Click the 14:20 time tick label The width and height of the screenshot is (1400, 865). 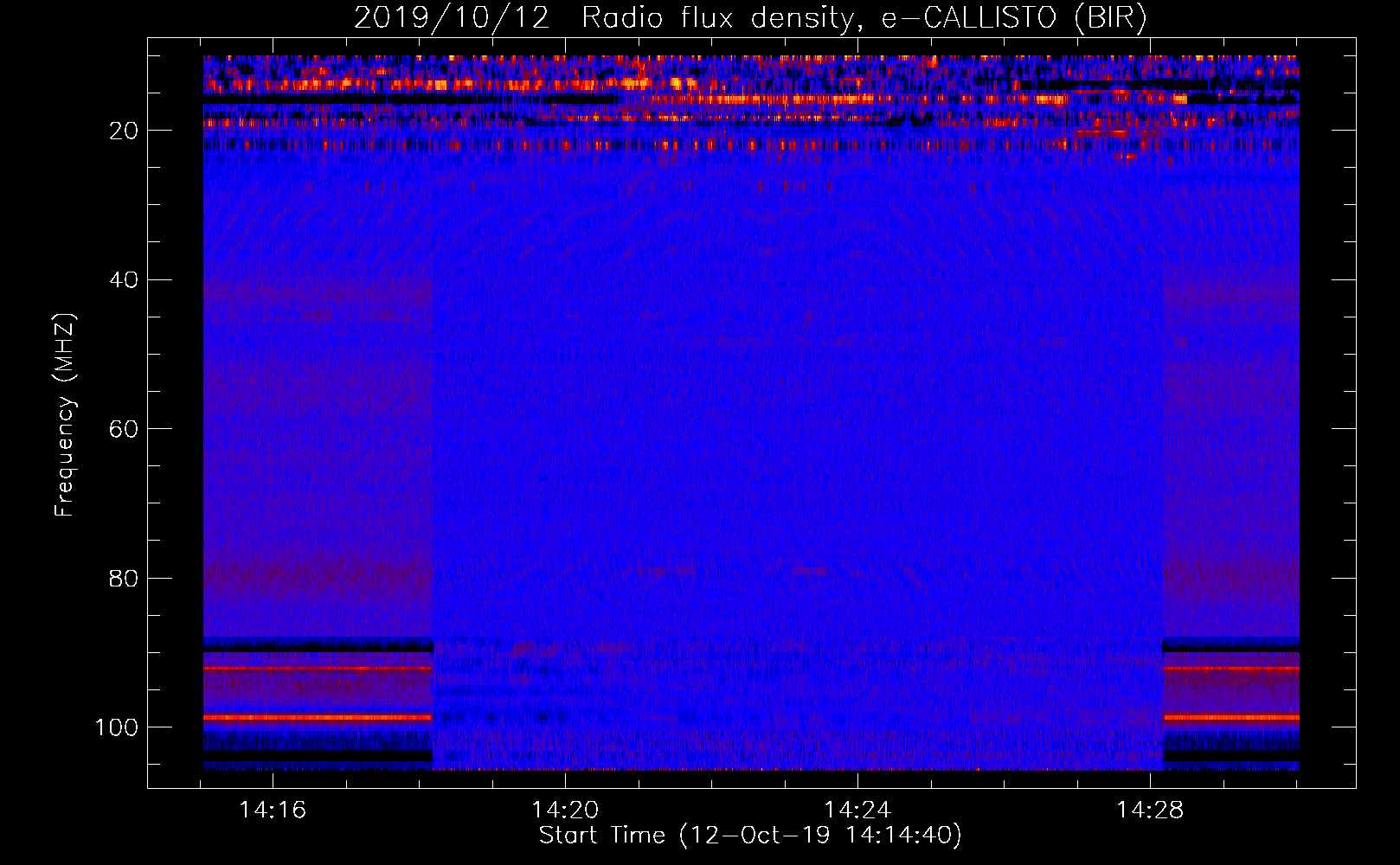click(x=565, y=811)
